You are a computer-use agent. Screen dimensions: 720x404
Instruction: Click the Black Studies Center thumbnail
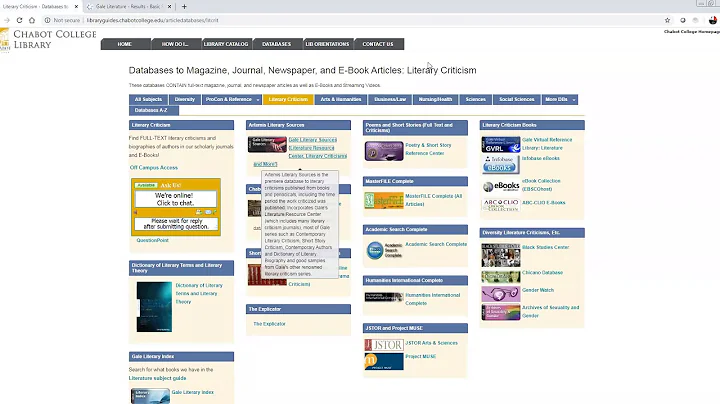coord(501,255)
